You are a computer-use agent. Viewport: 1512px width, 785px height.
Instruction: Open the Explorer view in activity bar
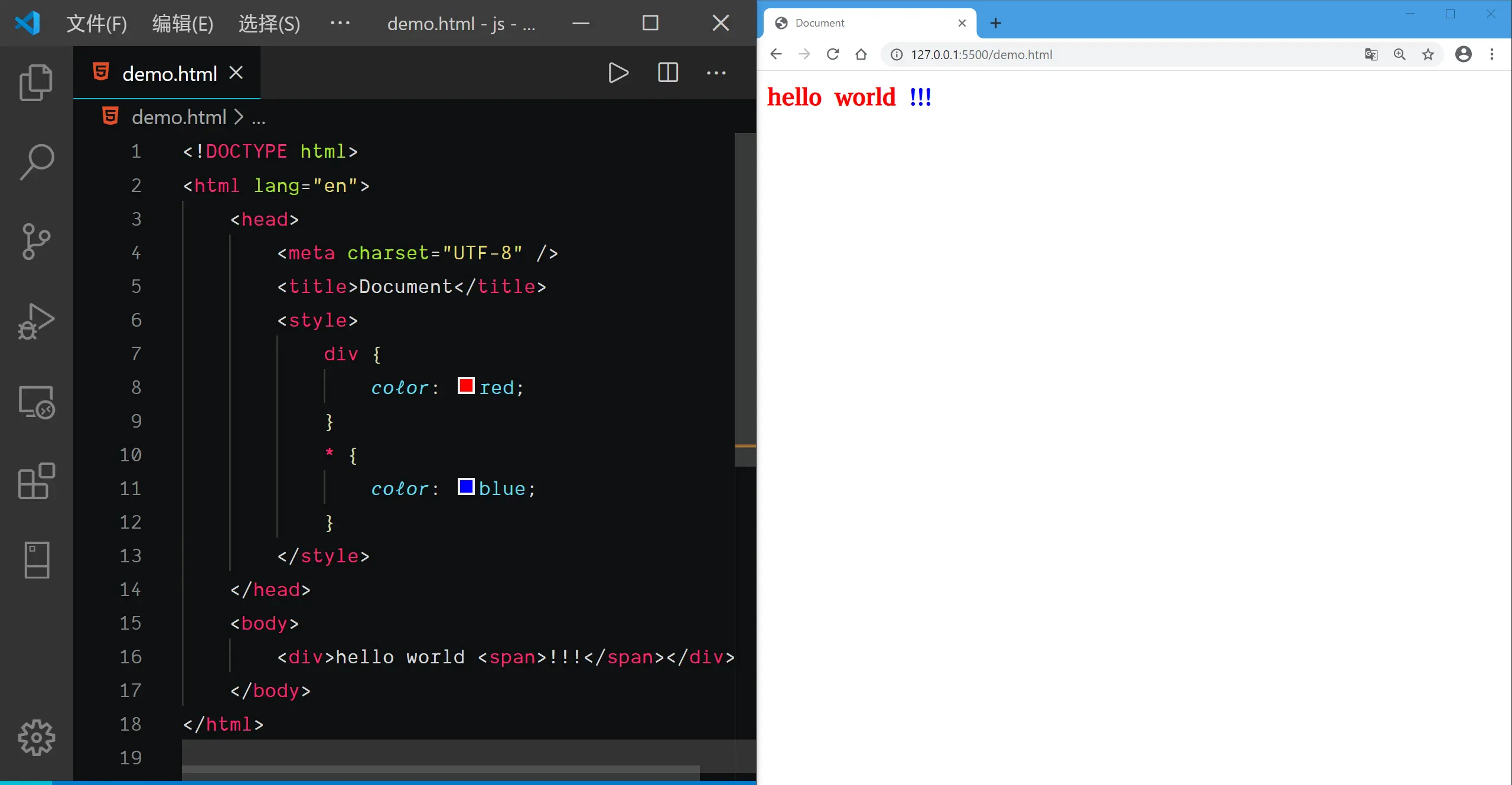36,82
